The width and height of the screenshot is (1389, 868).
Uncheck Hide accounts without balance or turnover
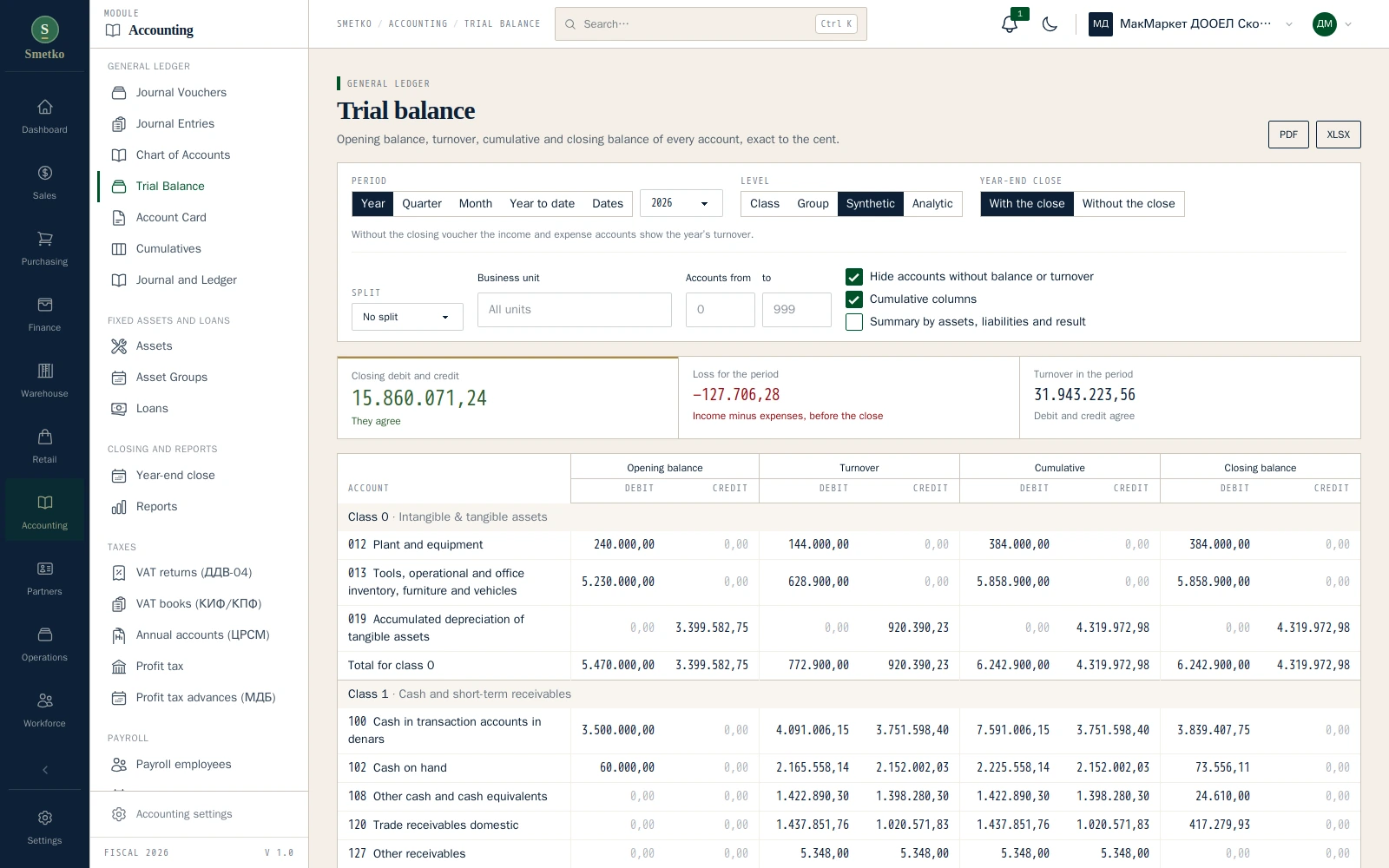tap(854, 277)
